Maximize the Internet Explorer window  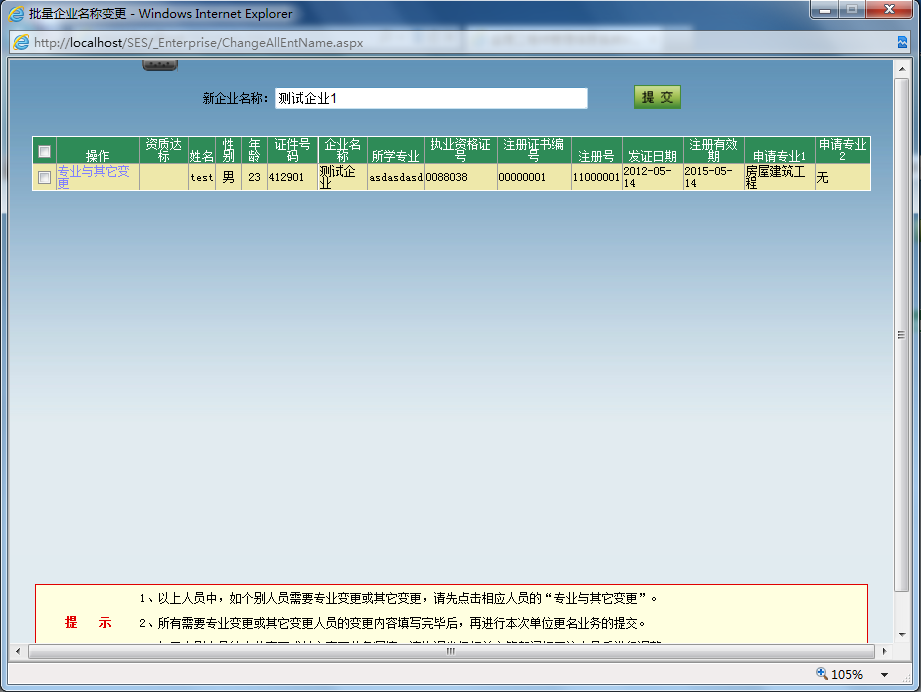click(852, 10)
